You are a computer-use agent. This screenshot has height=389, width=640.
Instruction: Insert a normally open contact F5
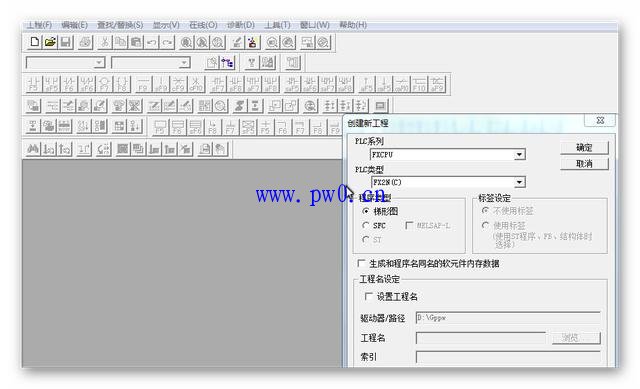(33, 84)
